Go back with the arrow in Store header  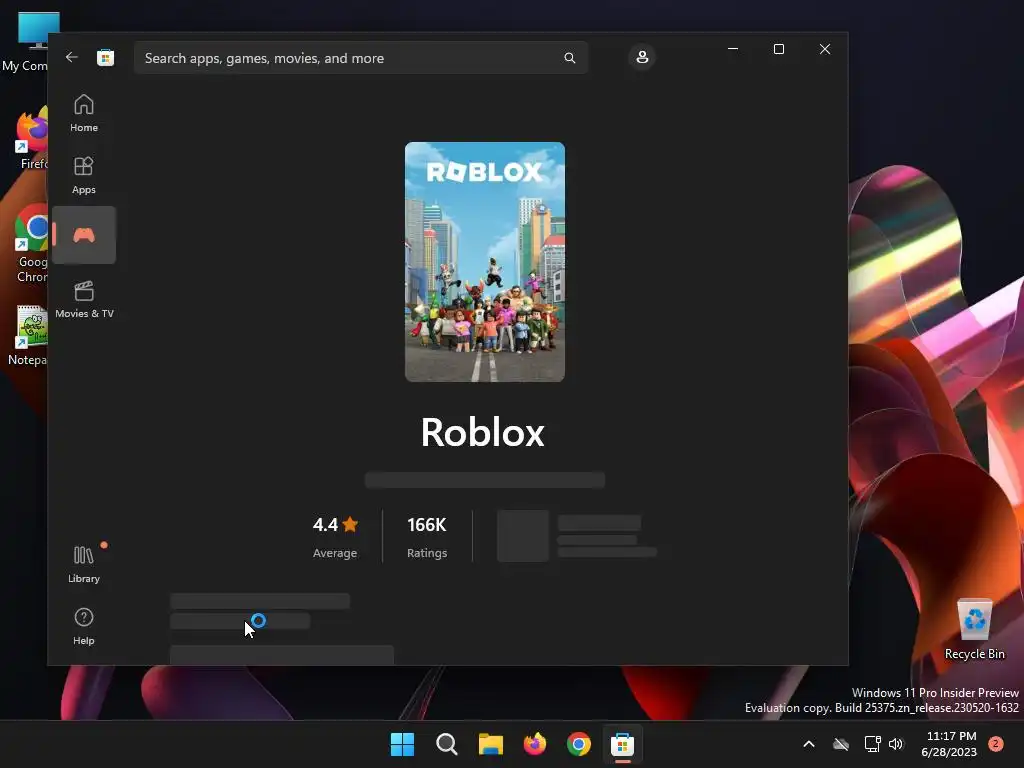coord(72,57)
